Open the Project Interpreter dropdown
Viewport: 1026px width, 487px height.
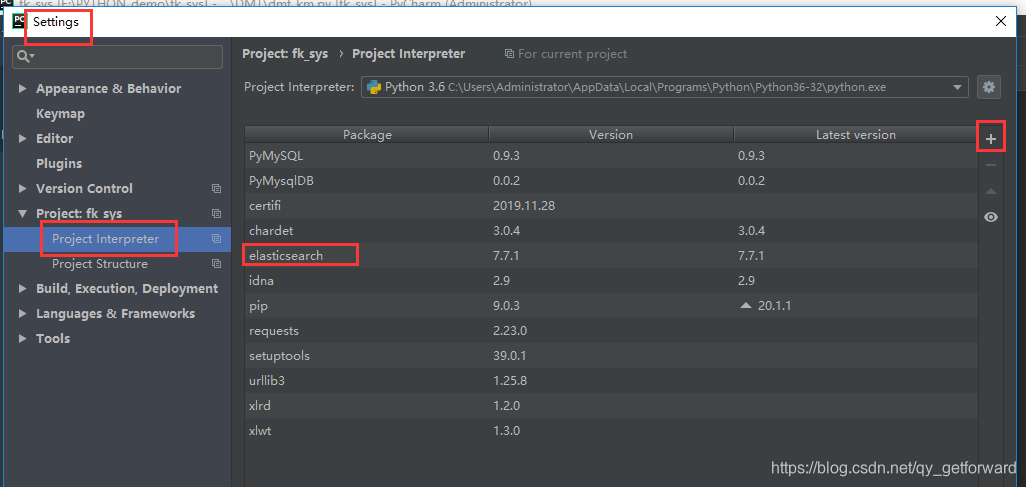(x=957, y=87)
